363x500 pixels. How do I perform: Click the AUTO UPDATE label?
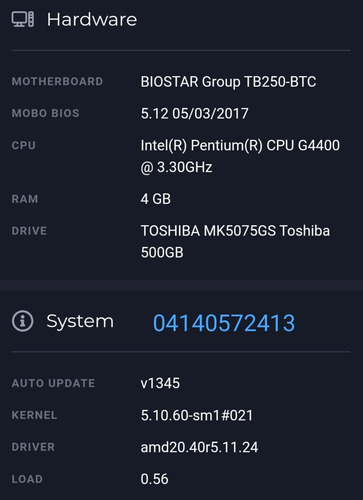click(x=53, y=383)
